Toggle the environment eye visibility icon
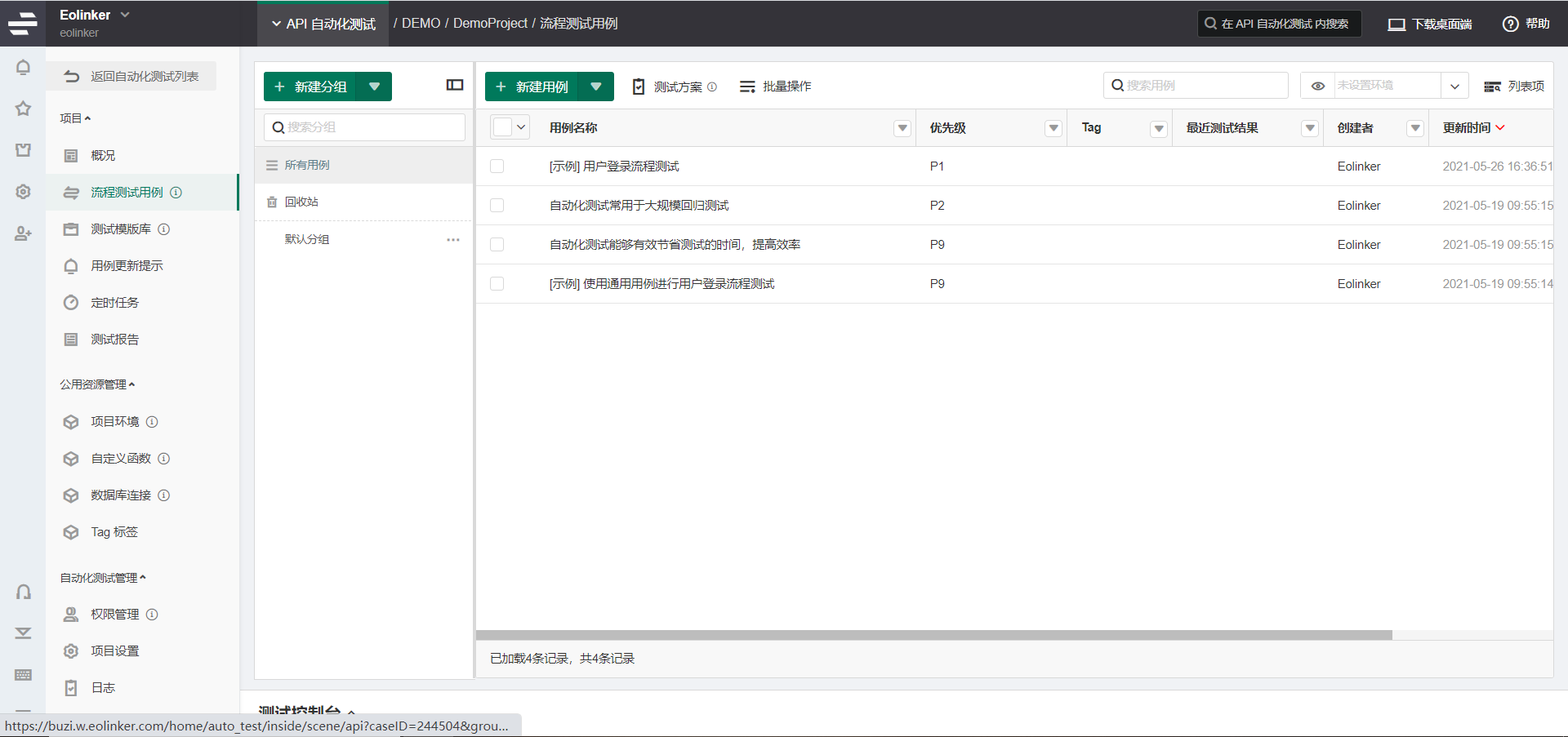1568x737 pixels. pos(1317,86)
